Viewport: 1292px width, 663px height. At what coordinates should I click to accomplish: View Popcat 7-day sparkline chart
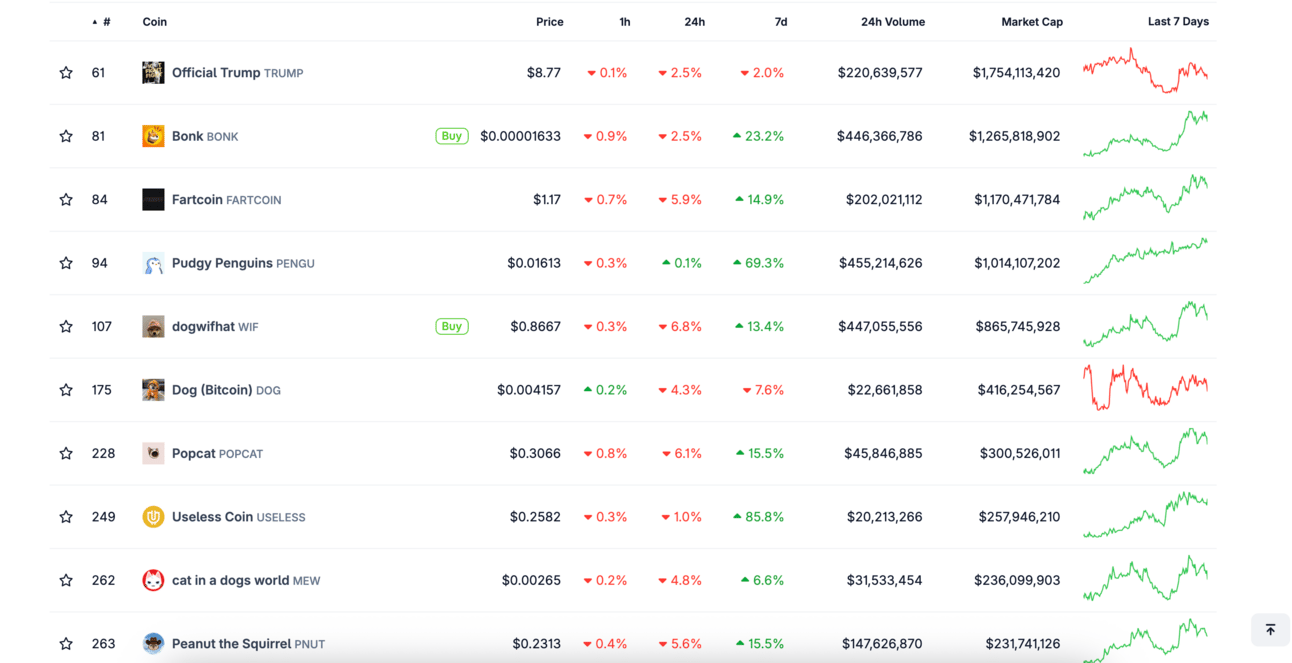click(x=1145, y=452)
